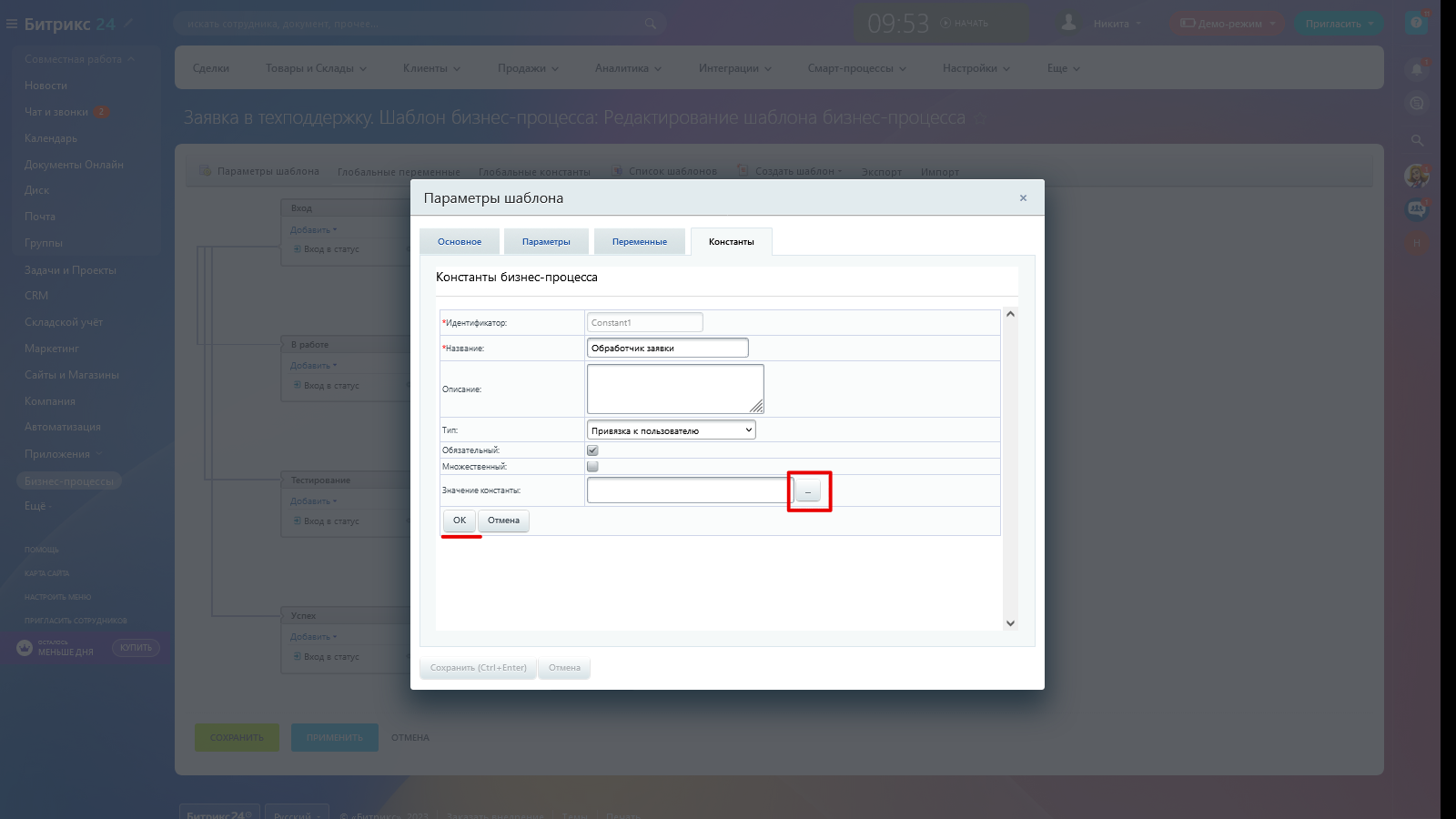Click Добавить in the В работе status block
The image size is (1456, 819).
[313, 366]
